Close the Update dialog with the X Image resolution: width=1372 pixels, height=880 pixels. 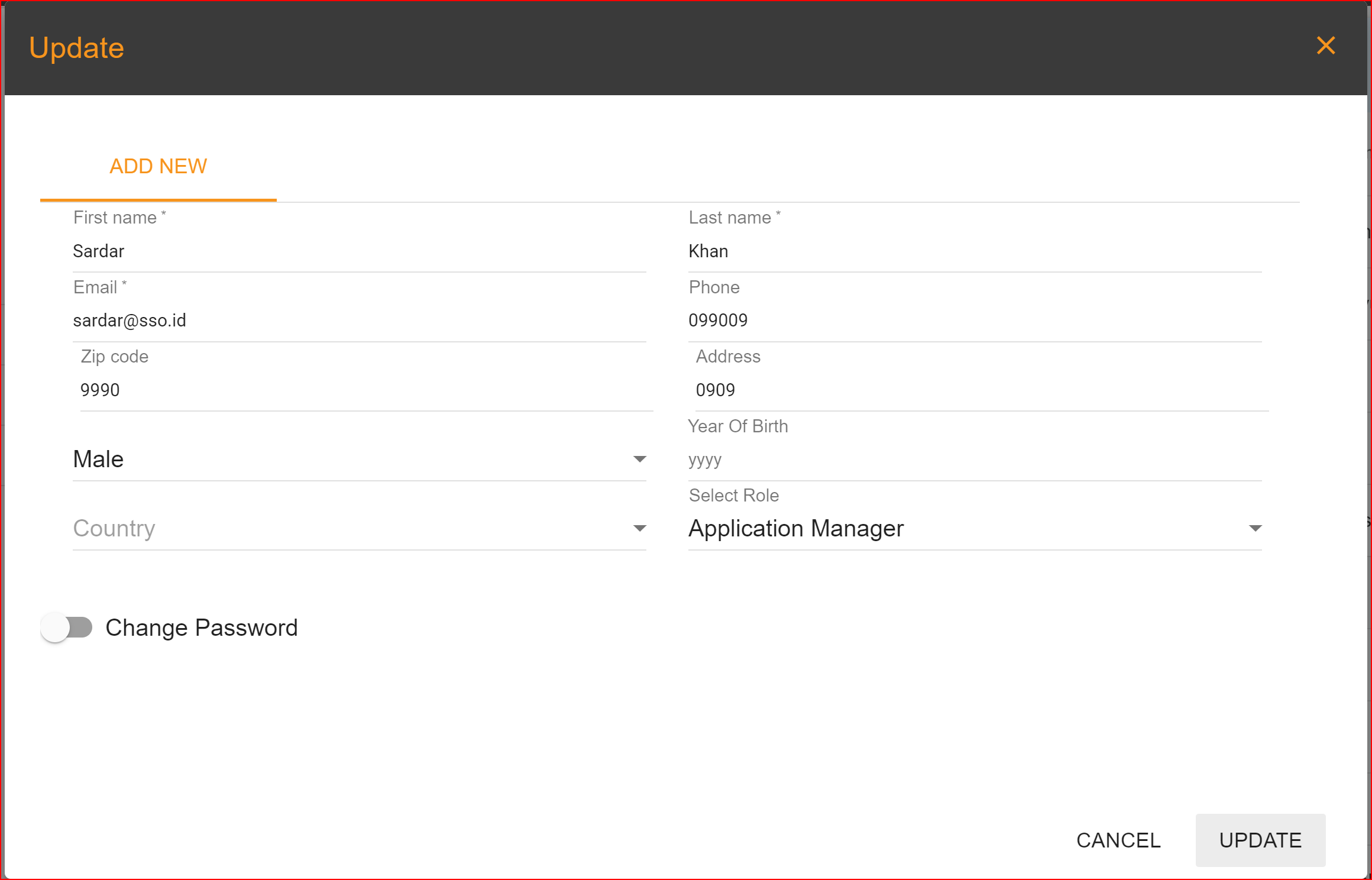[x=1326, y=46]
